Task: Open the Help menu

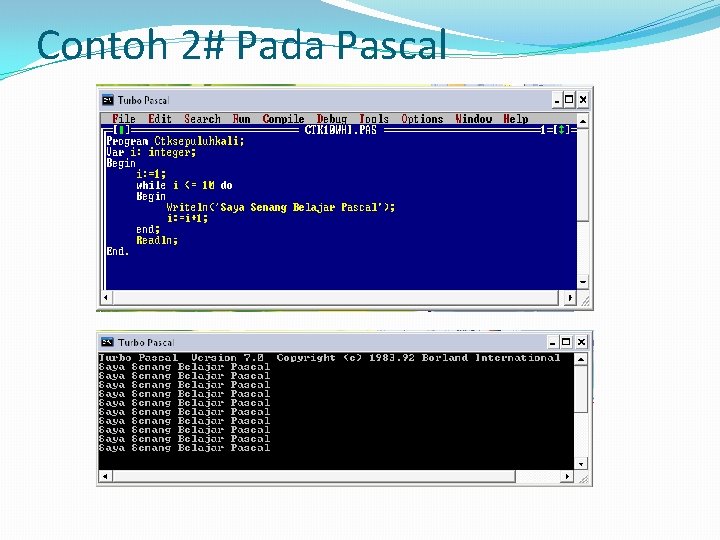Action: pos(516,119)
